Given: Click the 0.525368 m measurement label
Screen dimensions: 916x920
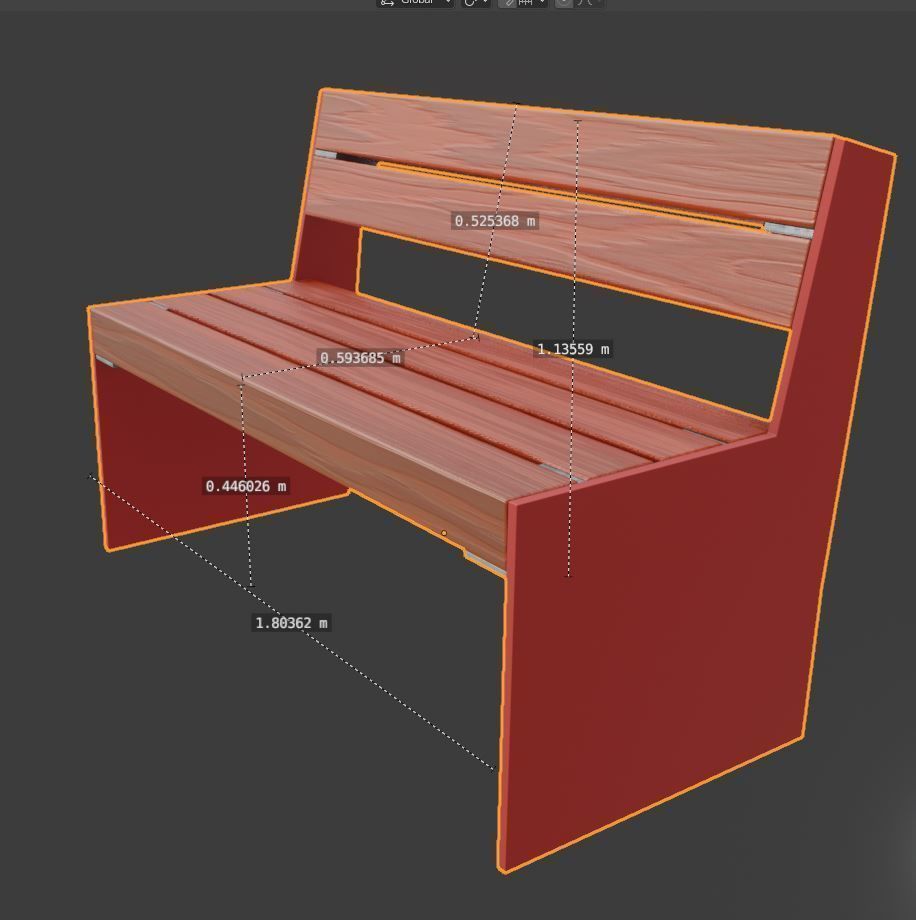Looking at the screenshot, I should tap(495, 221).
